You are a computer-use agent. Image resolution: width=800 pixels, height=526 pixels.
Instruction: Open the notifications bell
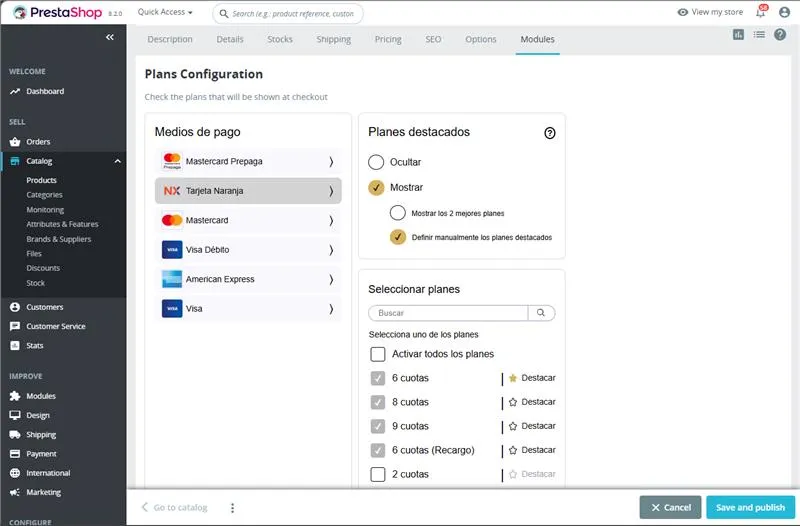coord(761,12)
